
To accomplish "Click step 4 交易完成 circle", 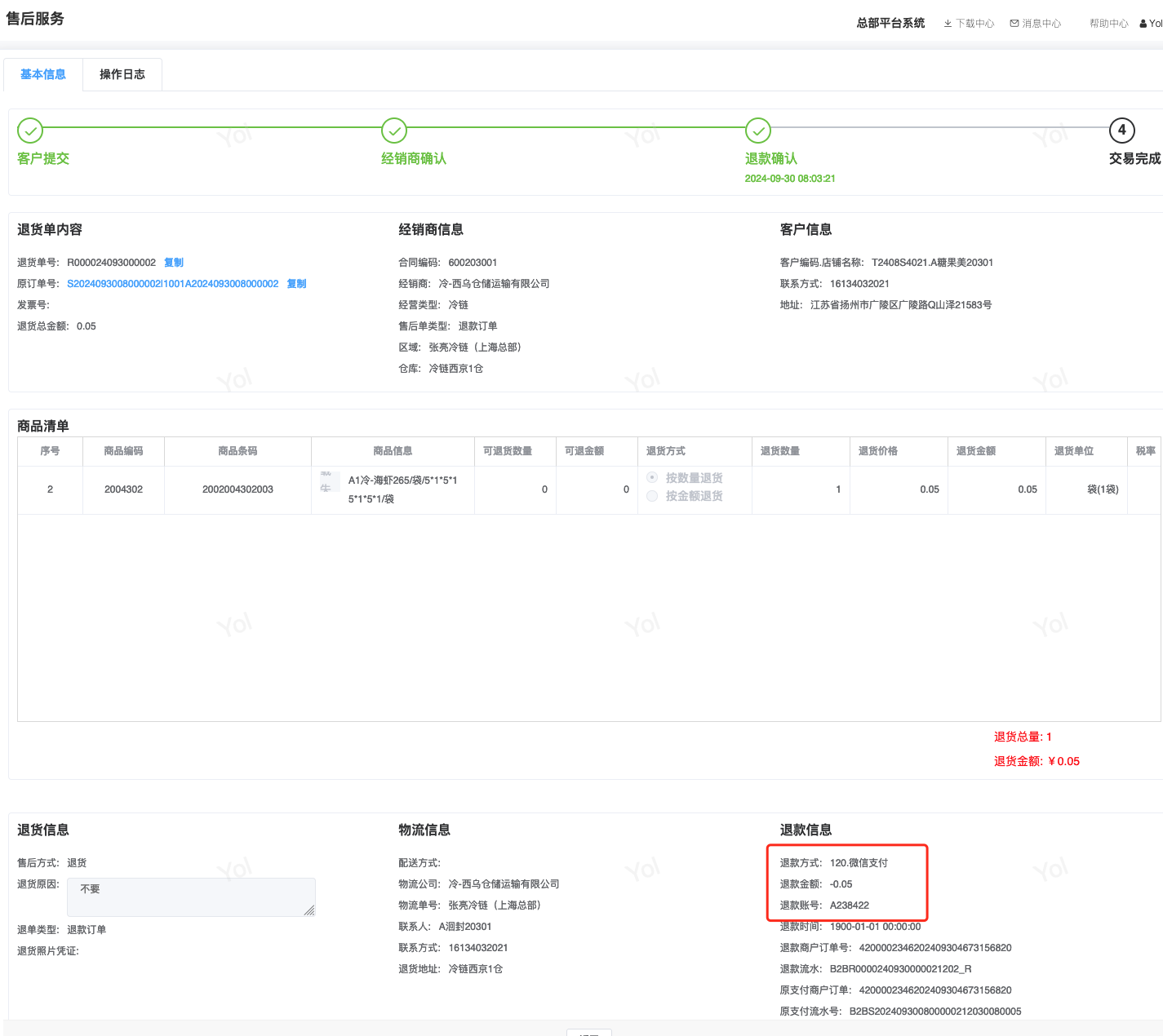I will pyautogui.click(x=1122, y=131).
